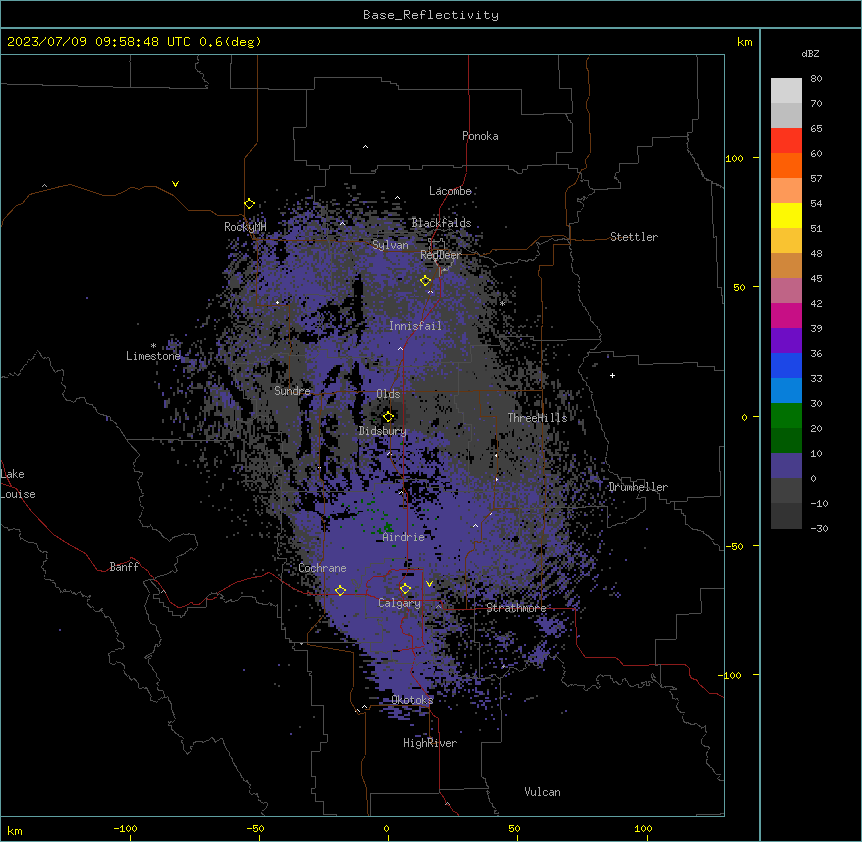Click the Drumheller label
The width and height of the screenshot is (862, 842).
click(638, 487)
